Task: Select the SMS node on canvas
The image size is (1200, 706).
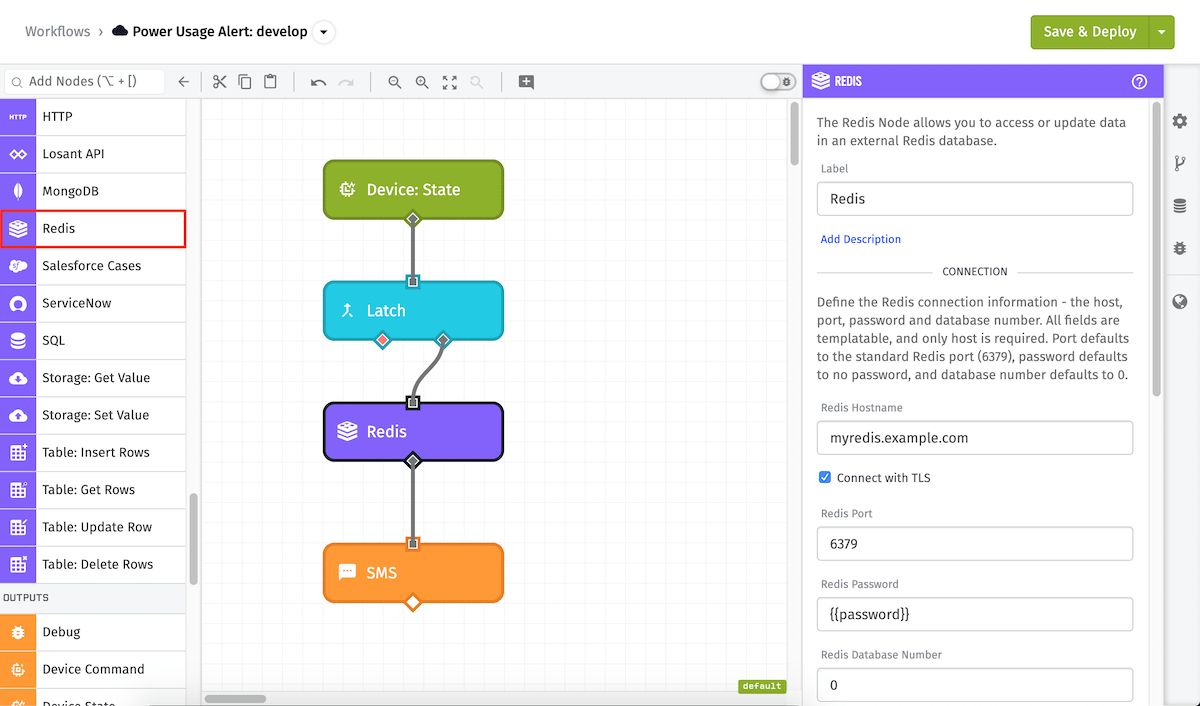Action: pos(413,573)
